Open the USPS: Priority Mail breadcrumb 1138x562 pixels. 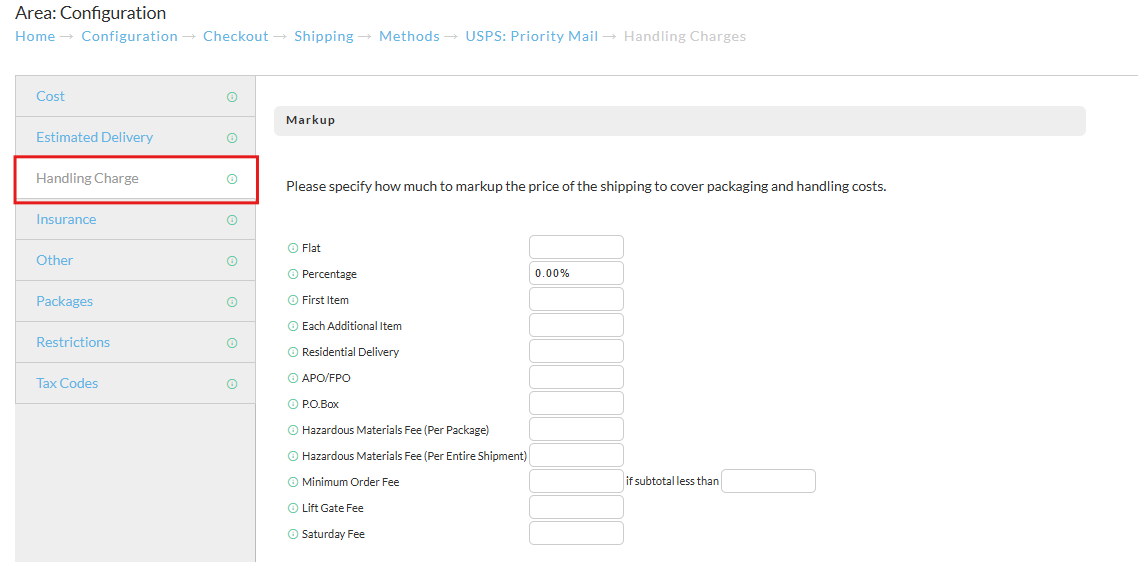(531, 36)
